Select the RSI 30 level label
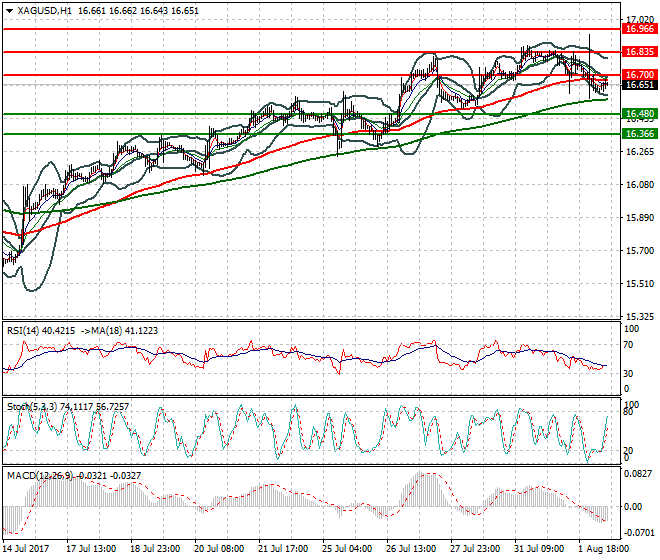The height and width of the screenshot is (560, 660). pos(628,373)
